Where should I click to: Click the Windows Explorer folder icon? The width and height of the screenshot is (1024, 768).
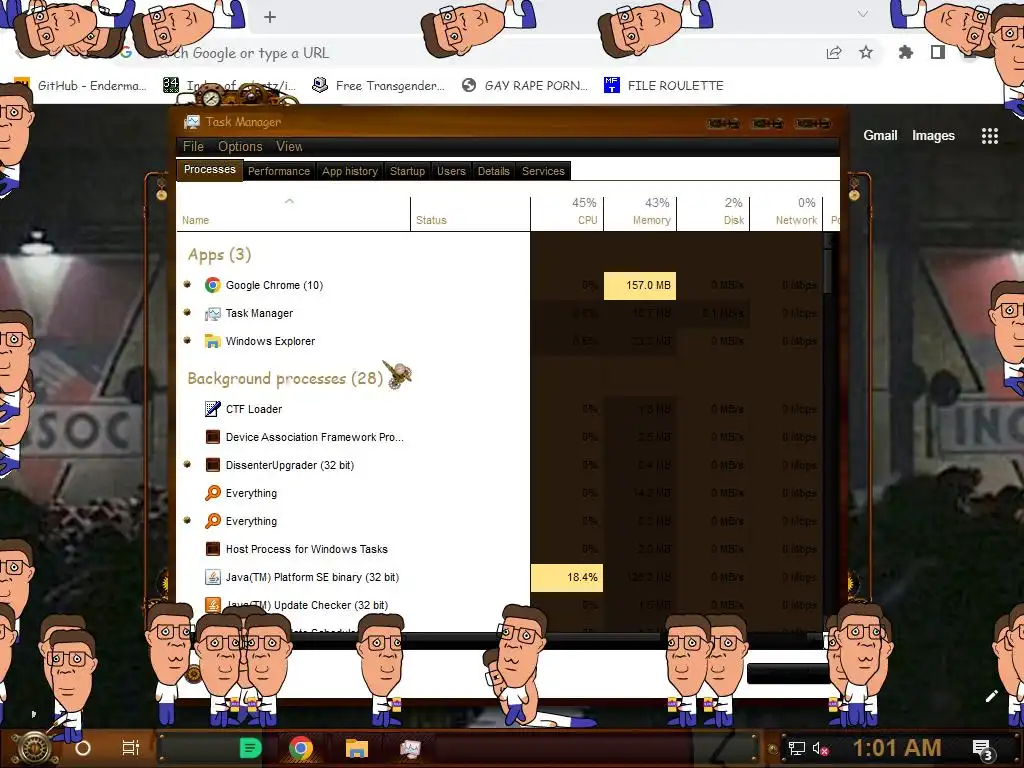[212, 341]
